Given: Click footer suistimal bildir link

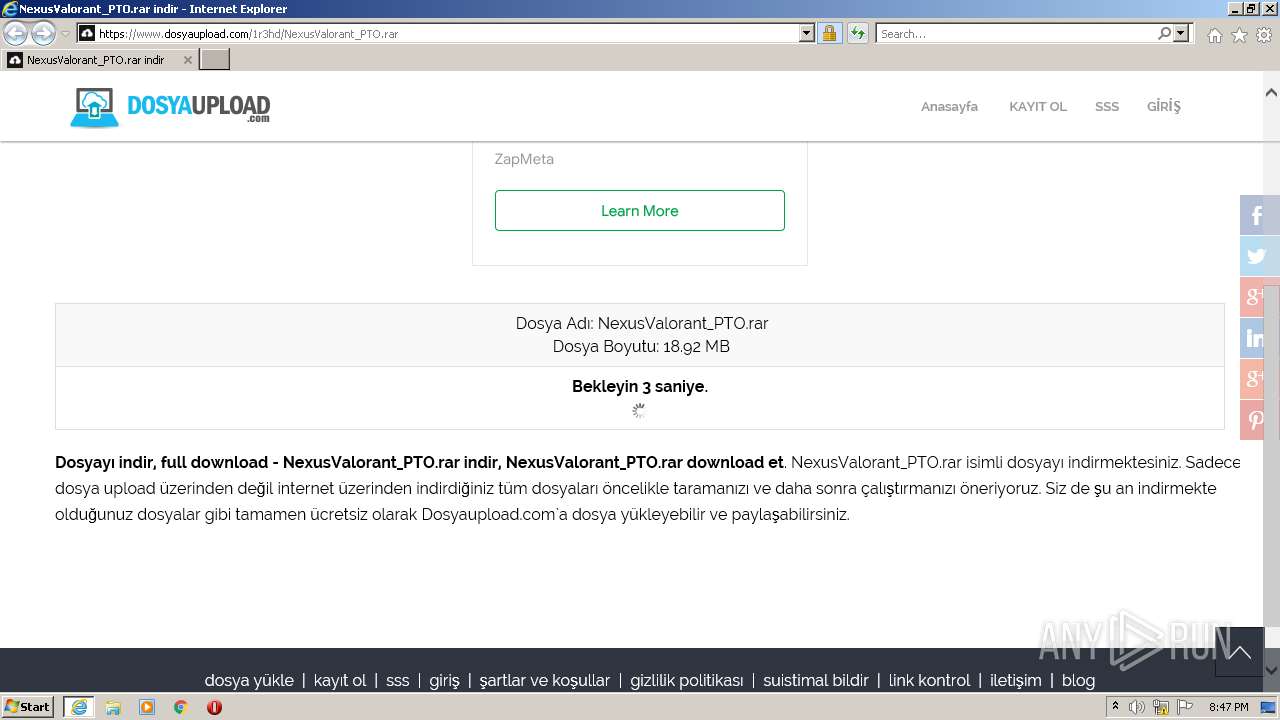Looking at the screenshot, I should (x=816, y=680).
